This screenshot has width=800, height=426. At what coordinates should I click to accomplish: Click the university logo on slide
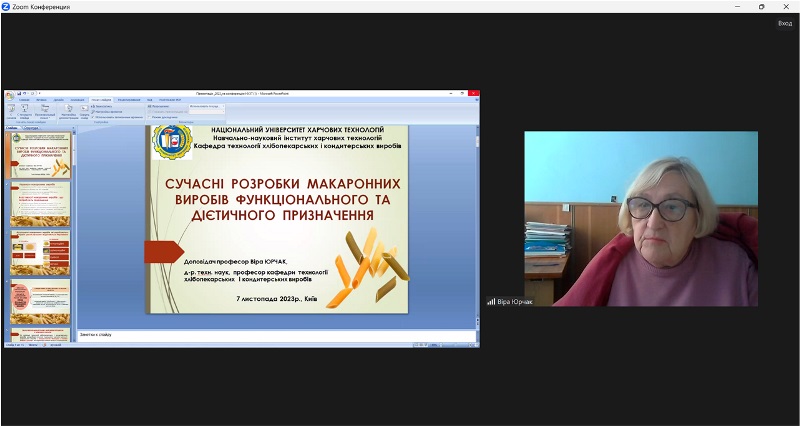point(172,142)
